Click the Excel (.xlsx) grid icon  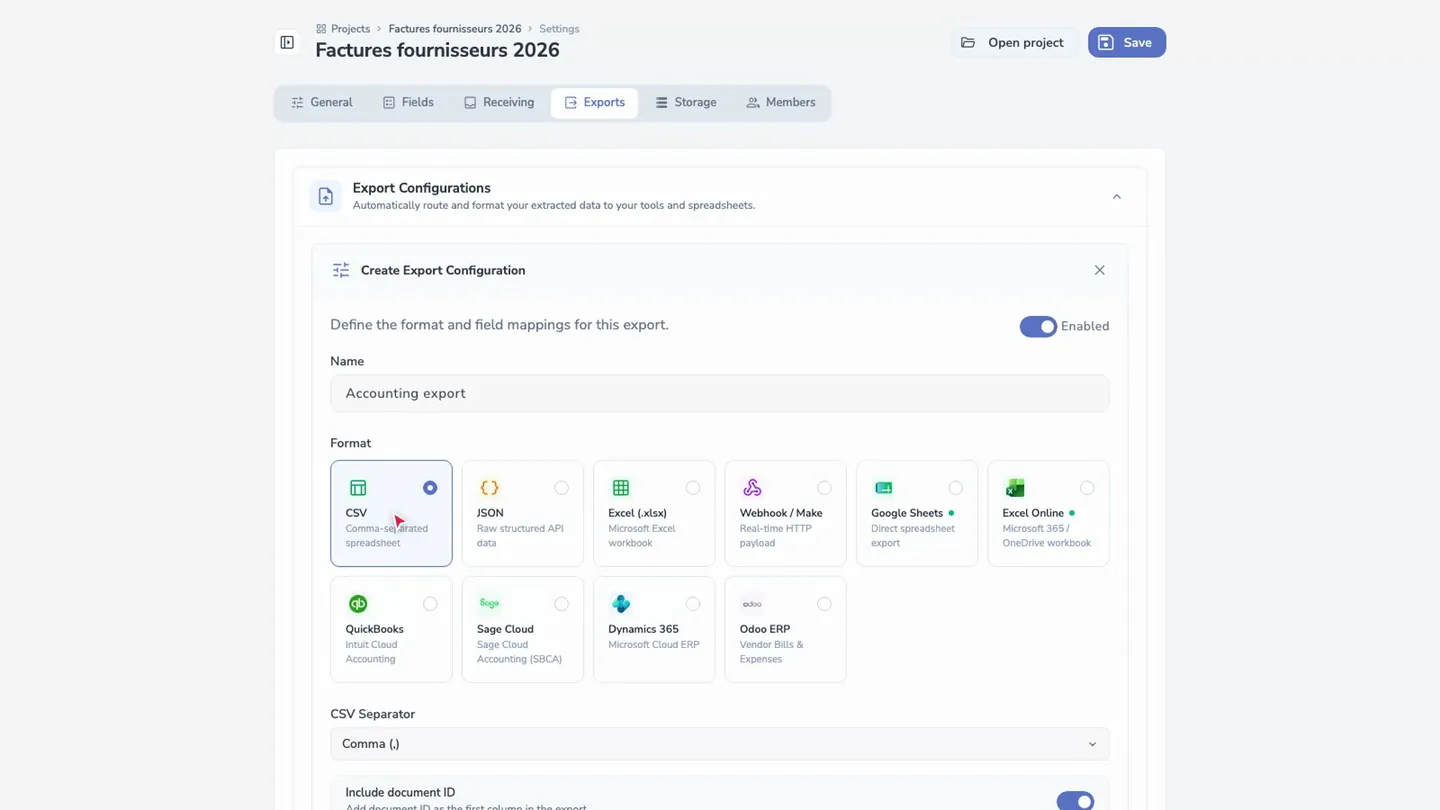pos(621,488)
